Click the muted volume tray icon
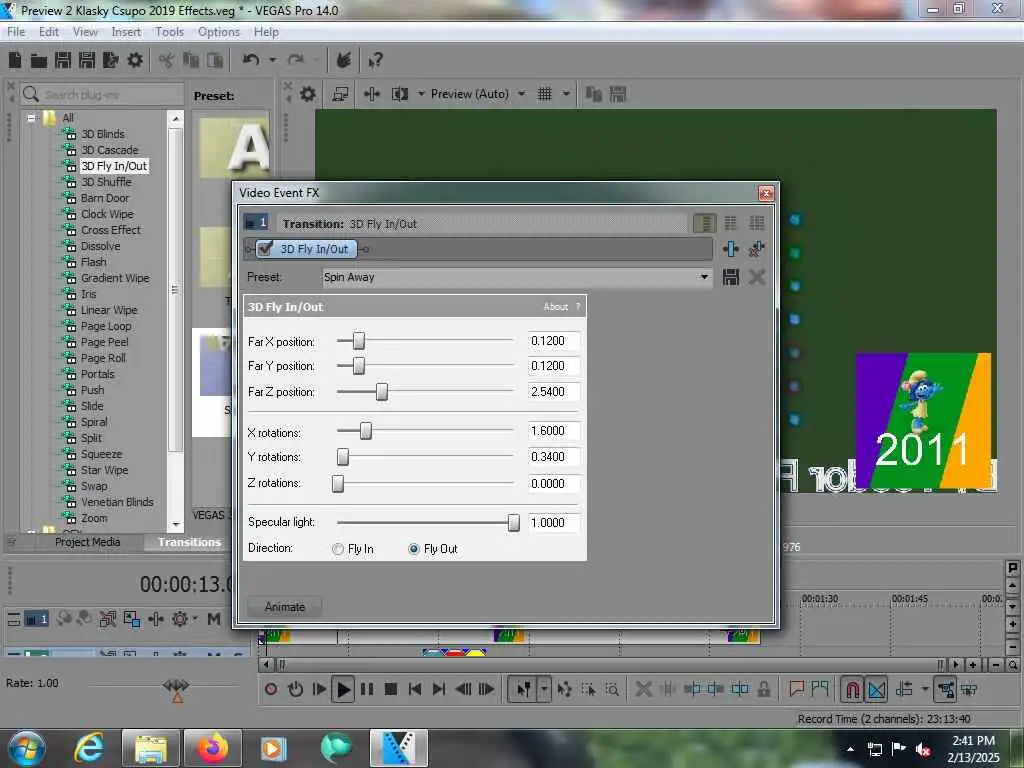 click(923, 749)
